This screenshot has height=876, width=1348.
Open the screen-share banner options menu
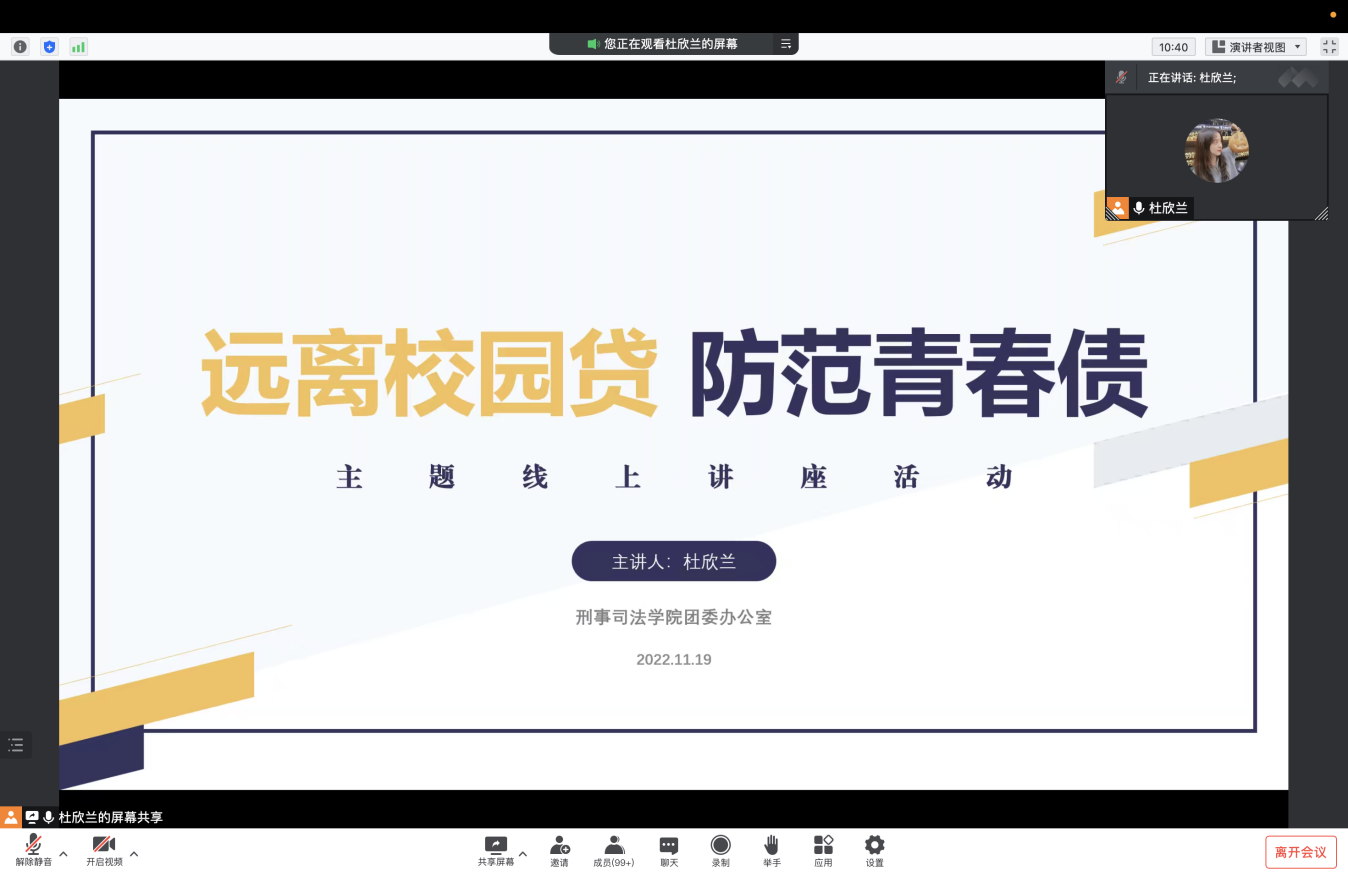786,44
